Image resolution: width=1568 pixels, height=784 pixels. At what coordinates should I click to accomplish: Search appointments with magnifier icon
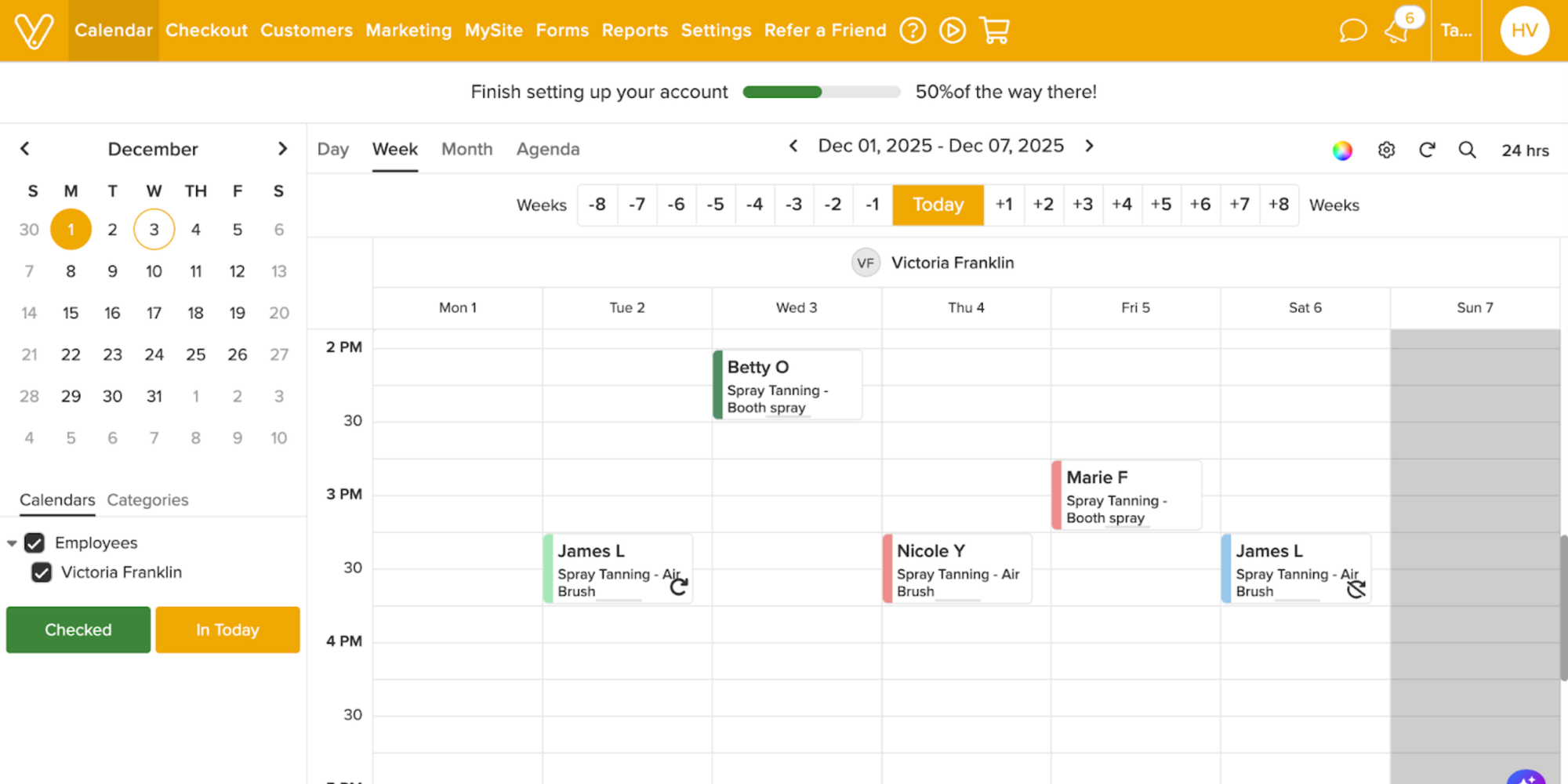coord(1467,150)
